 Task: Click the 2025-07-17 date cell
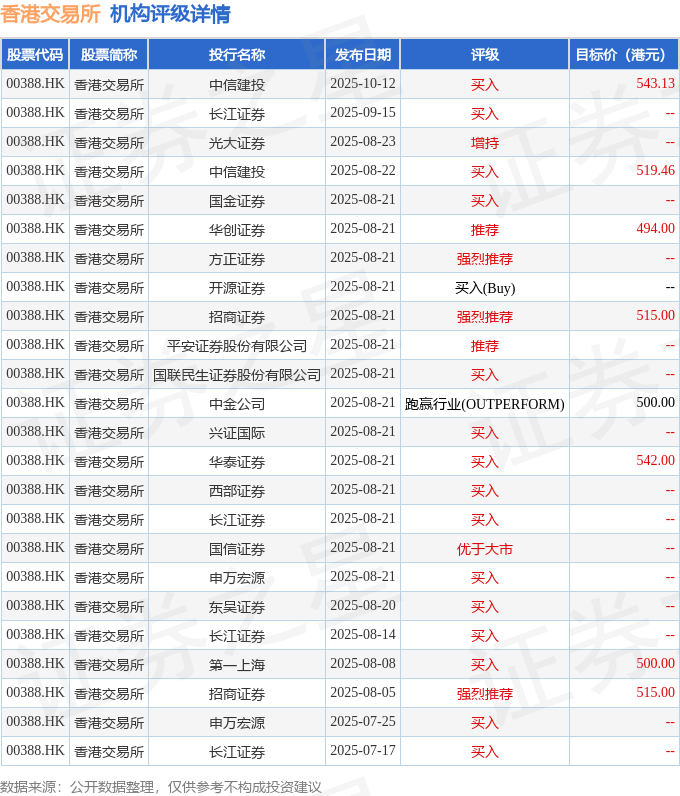[x=363, y=752]
